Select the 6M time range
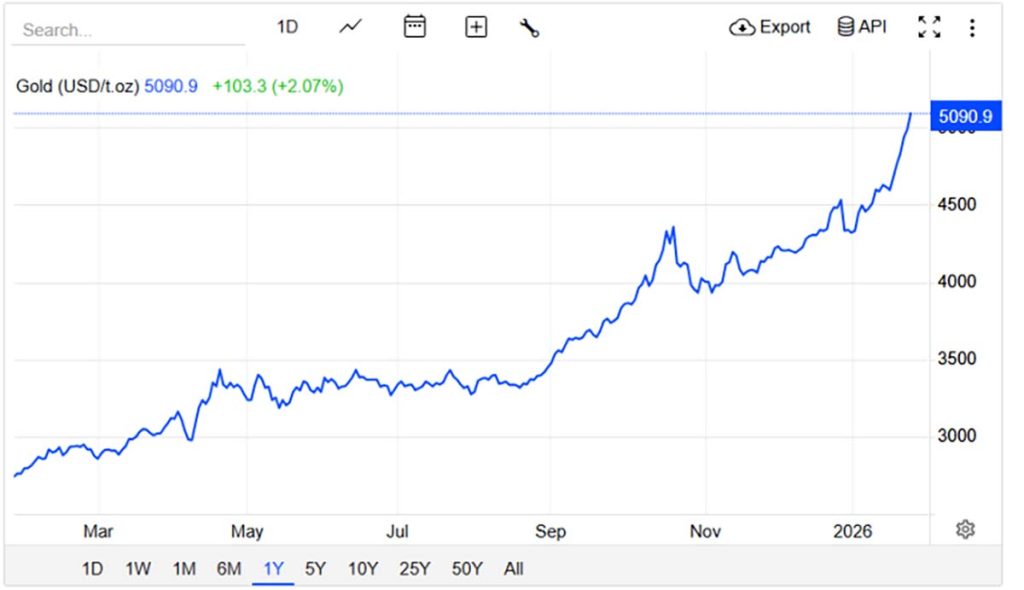This screenshot has height=590, width=1024. (228, 568)
